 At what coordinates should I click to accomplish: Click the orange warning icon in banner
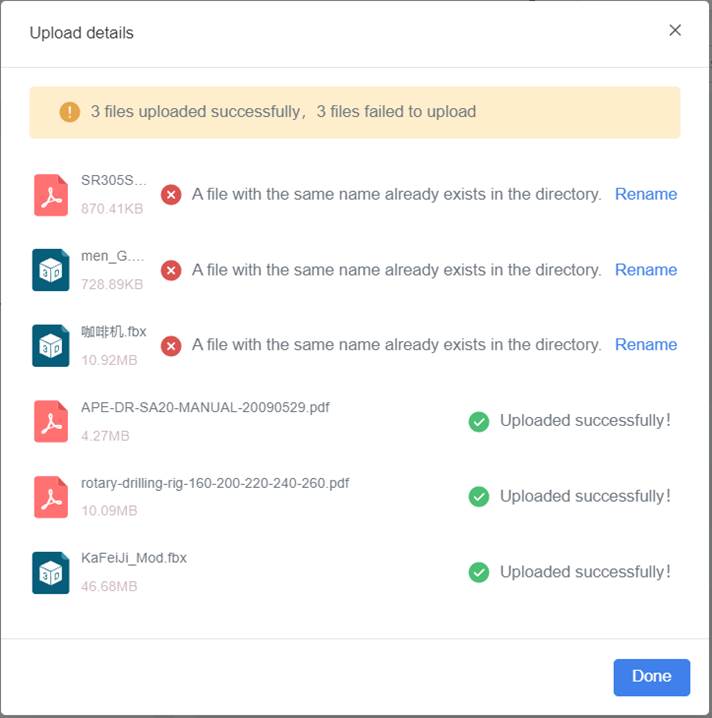coord(69,112)
